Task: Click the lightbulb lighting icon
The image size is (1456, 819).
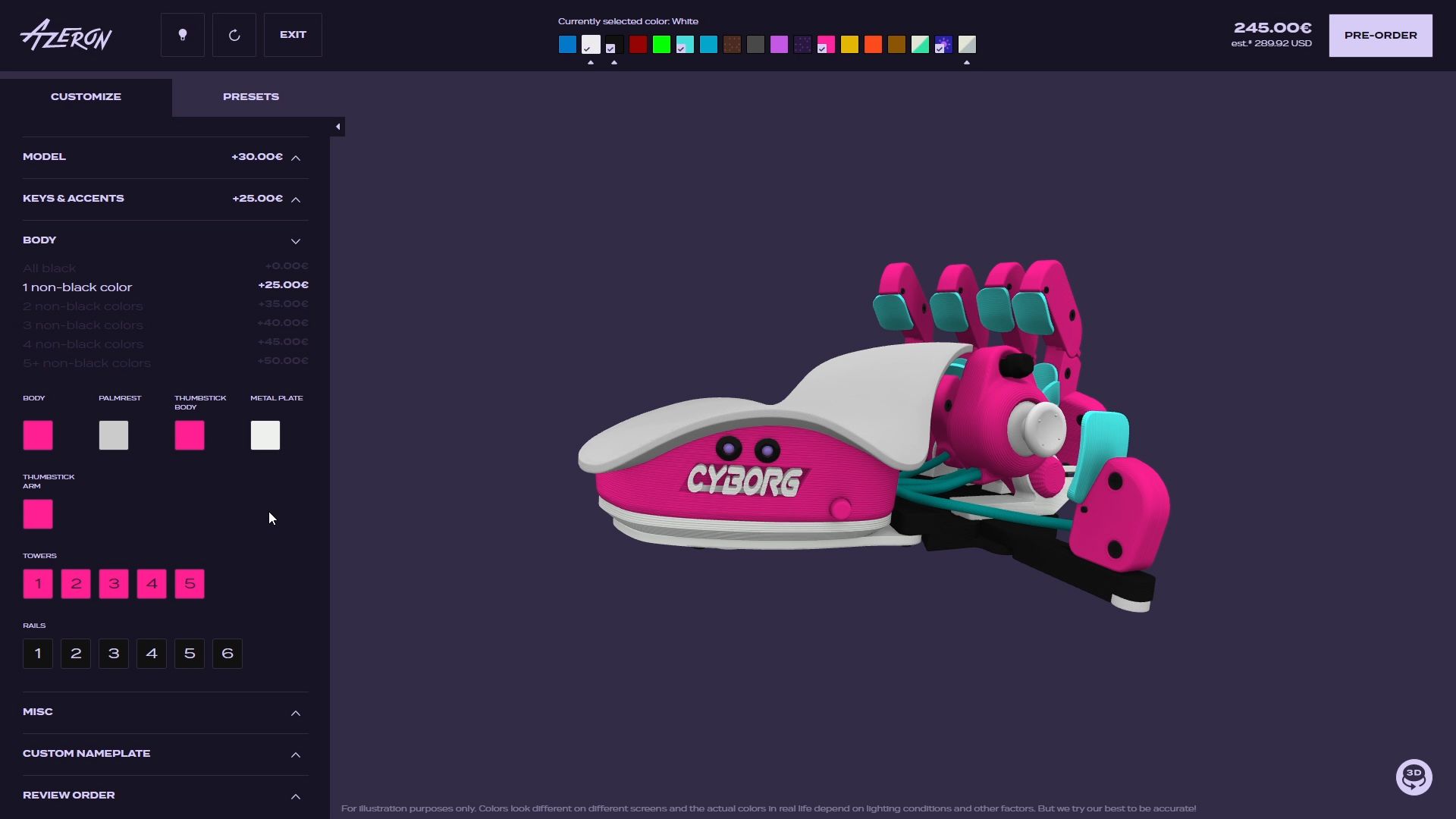Action: tap(182, 35)
